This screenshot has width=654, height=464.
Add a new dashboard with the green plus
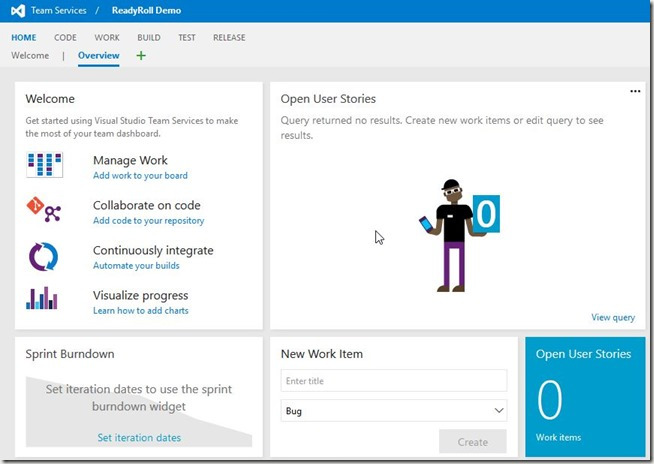tap(141, 55)
